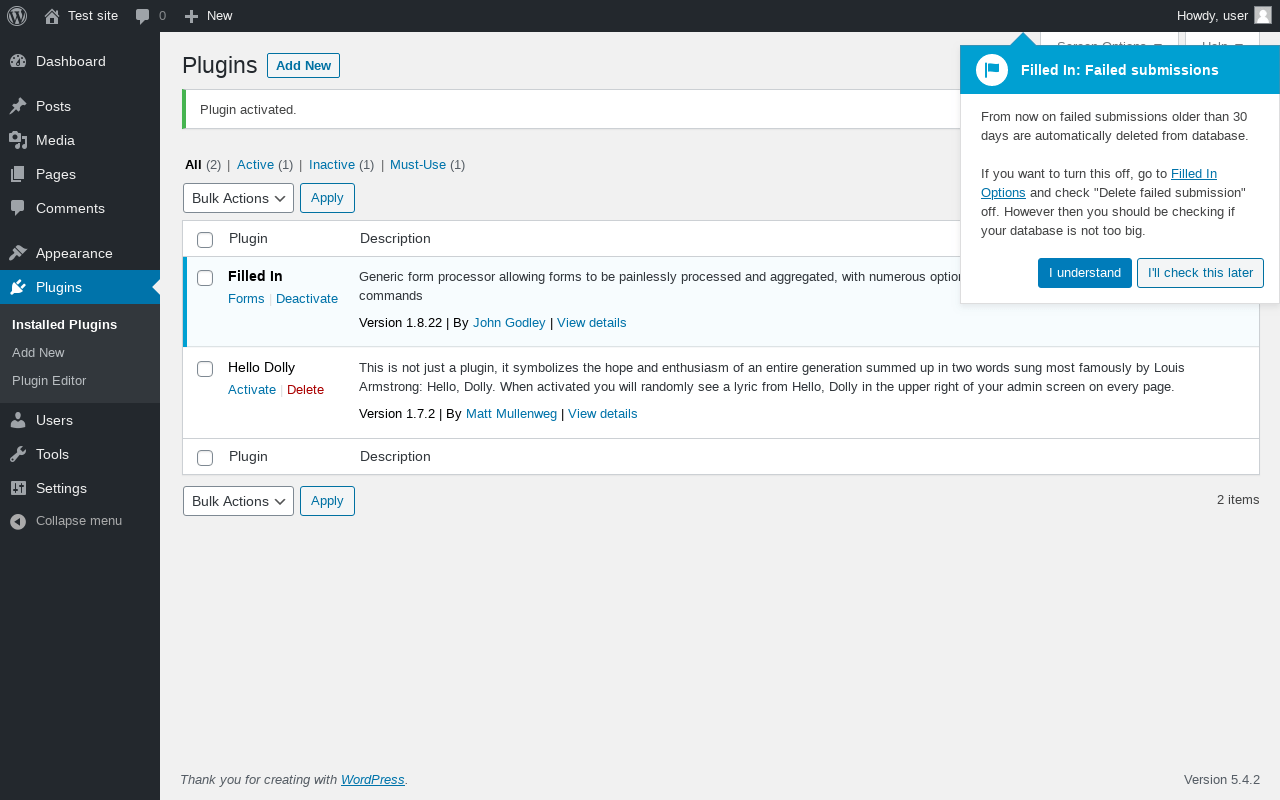Viewport: 1280px width, 800px height.
Task: Click the Media icon in sidebar
Action: click(x=18, y=140)
